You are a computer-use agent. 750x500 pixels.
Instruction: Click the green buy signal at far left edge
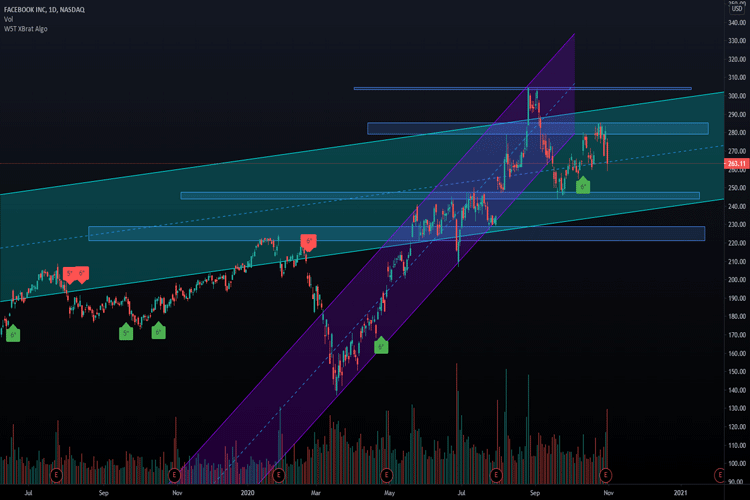12,335
